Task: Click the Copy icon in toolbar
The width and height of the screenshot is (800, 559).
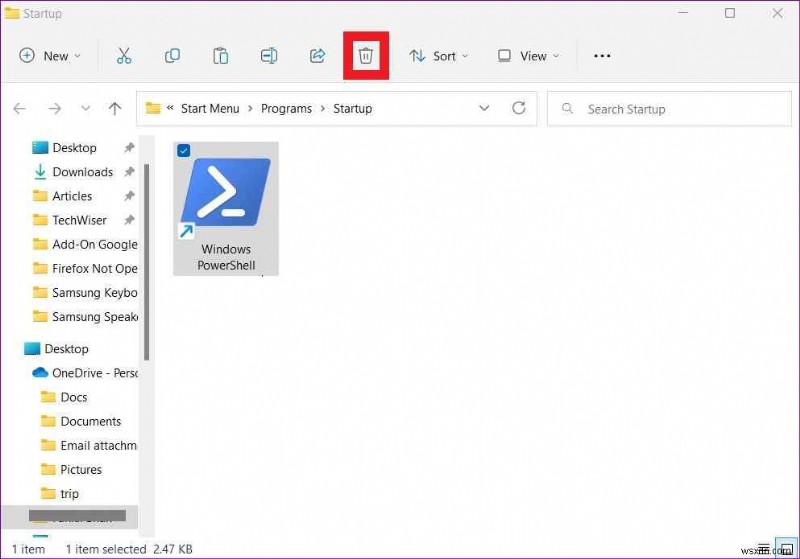Action: tap(172, 56)
